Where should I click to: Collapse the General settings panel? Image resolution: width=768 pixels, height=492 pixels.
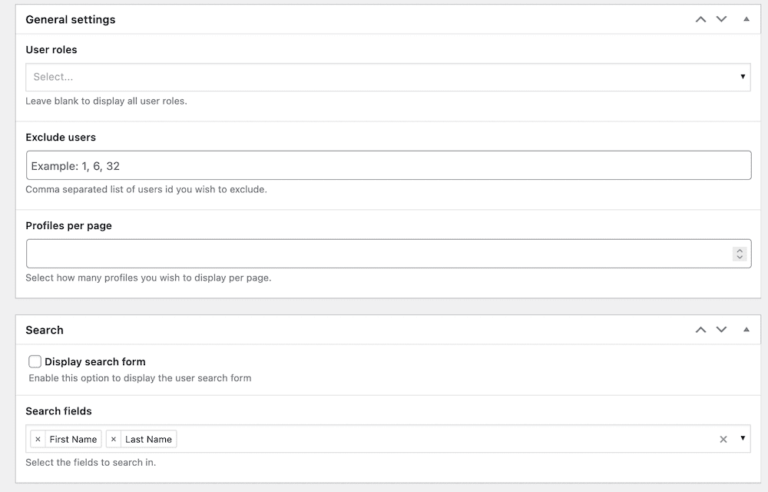pyautogui.click(x=746, y=19)
